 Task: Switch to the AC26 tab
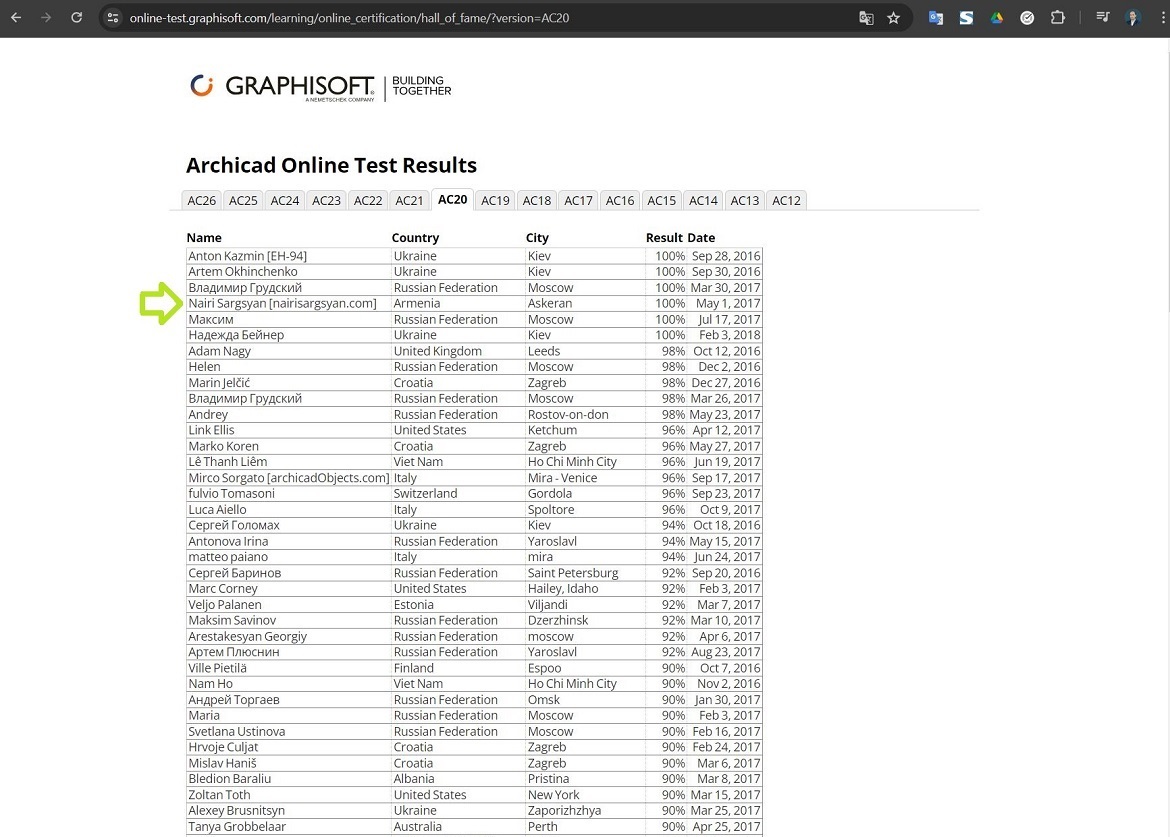201,201
